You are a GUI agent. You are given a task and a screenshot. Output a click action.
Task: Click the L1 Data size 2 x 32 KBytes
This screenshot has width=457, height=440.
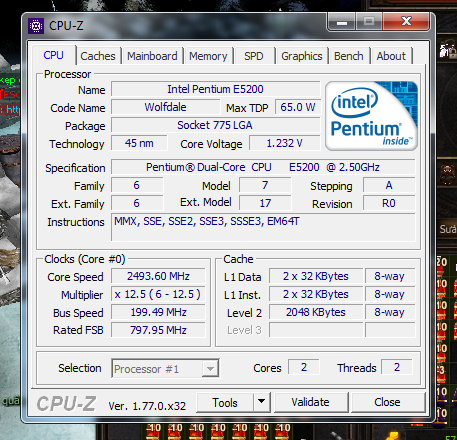[x=316, y=276]
